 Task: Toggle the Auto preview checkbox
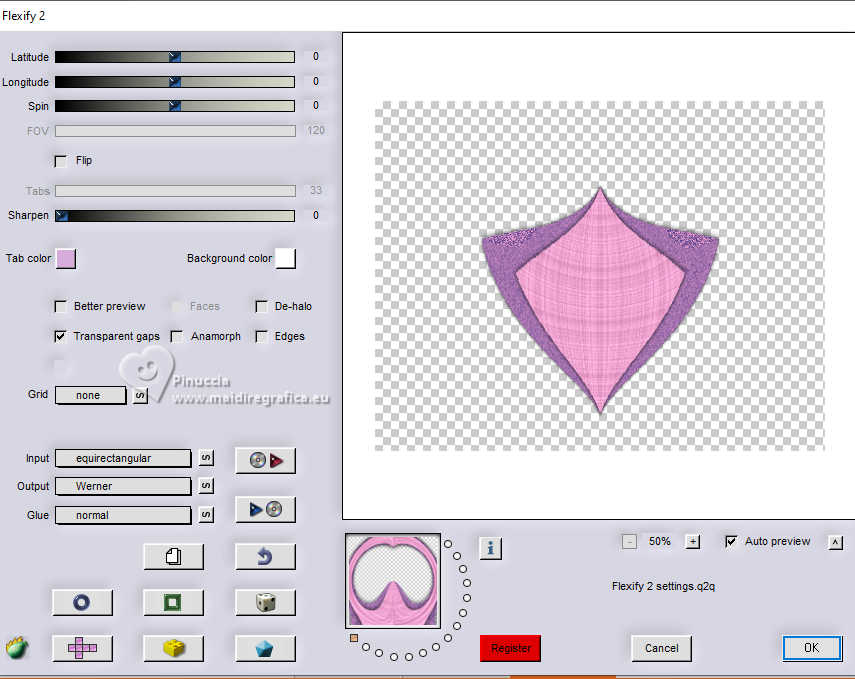point(731,542)
